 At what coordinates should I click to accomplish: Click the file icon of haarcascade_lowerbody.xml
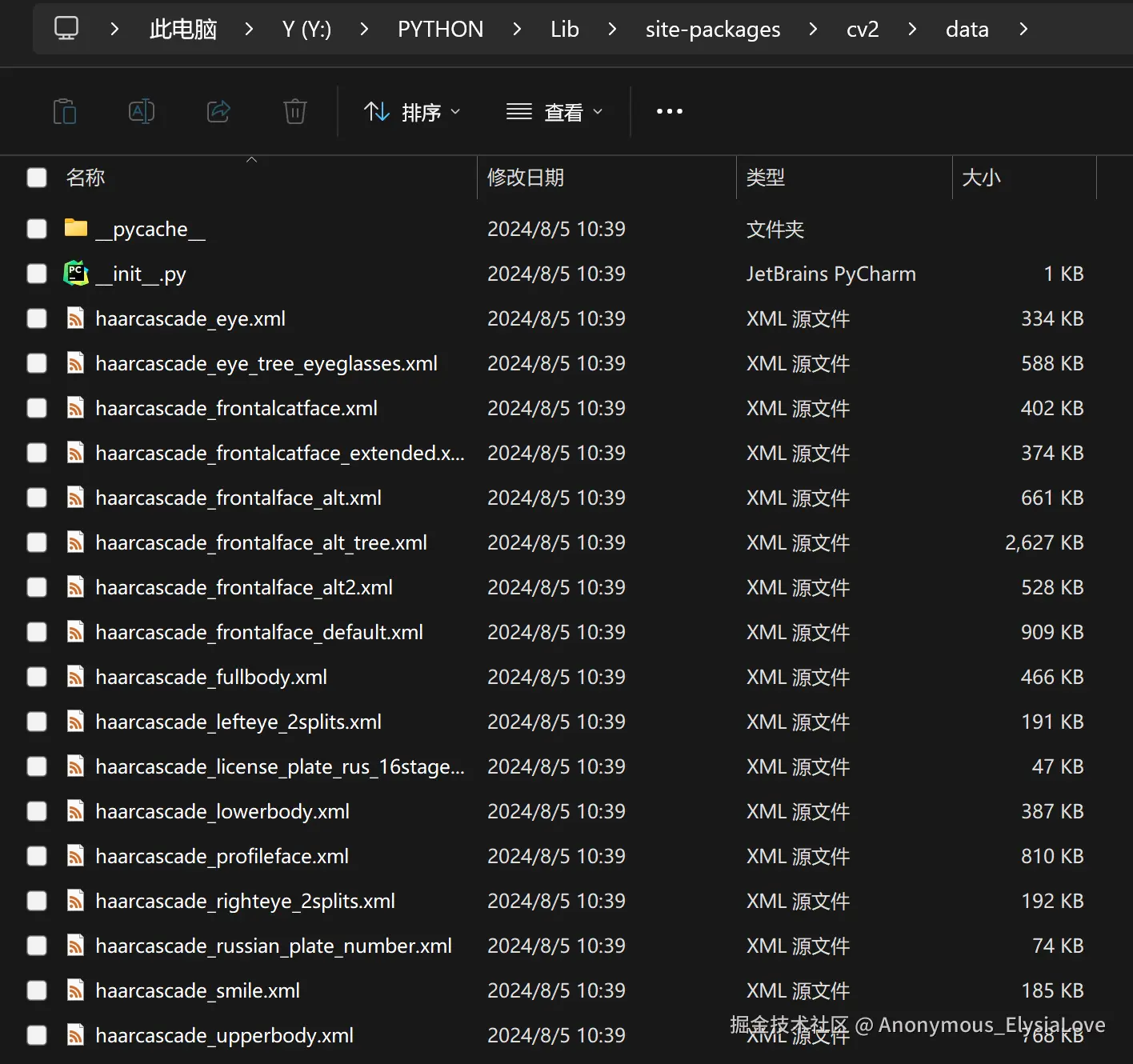click(x=75, y=811)
